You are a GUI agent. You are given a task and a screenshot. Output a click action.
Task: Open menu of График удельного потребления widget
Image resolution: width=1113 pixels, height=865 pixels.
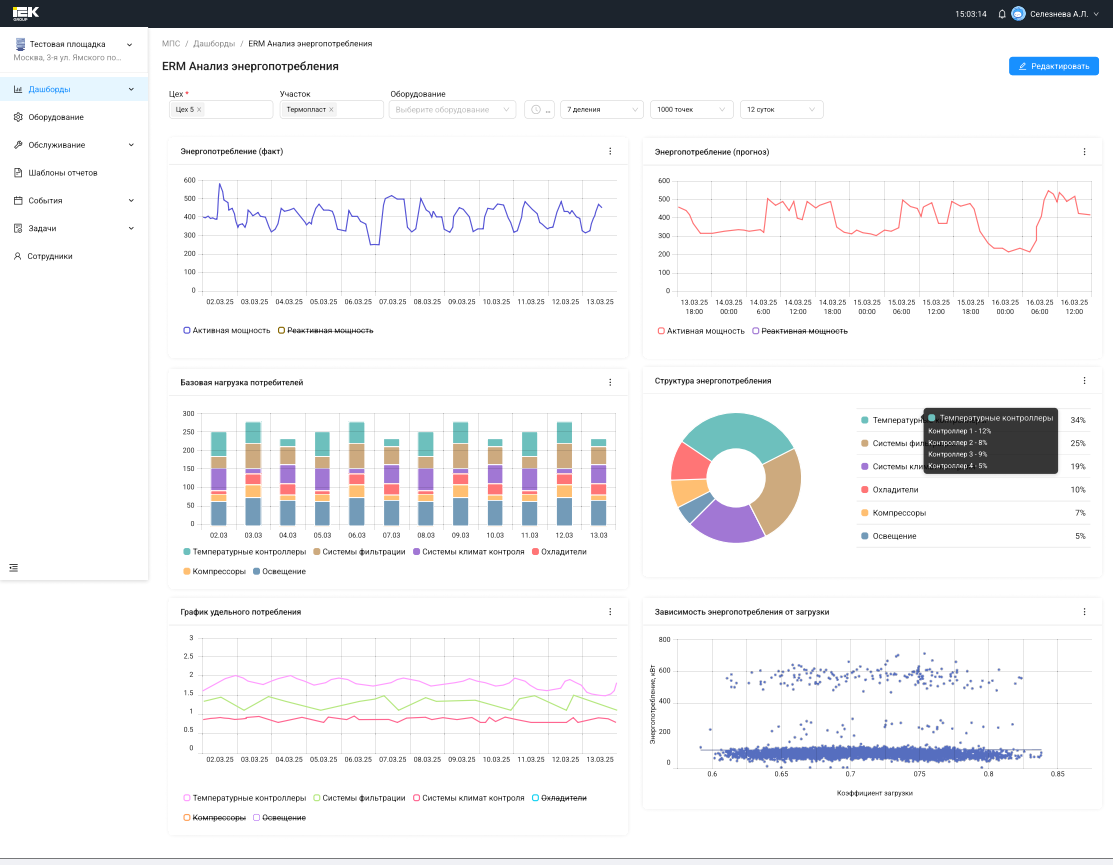point(610,612)
